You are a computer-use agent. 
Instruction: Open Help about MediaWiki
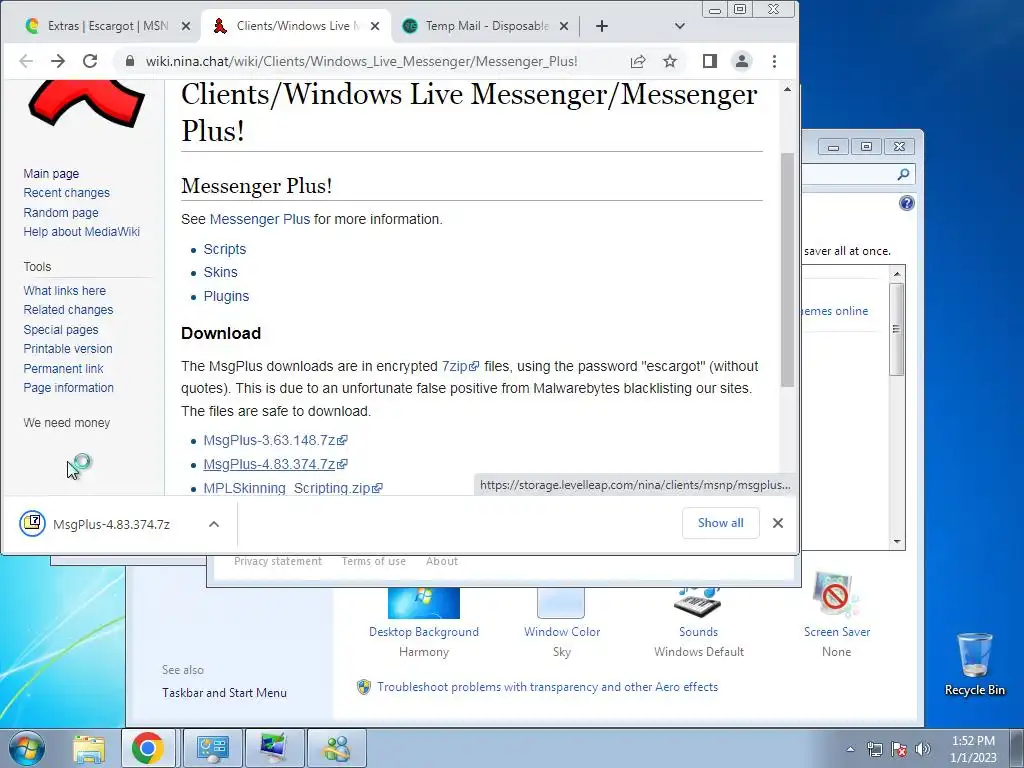pos(82,232)
